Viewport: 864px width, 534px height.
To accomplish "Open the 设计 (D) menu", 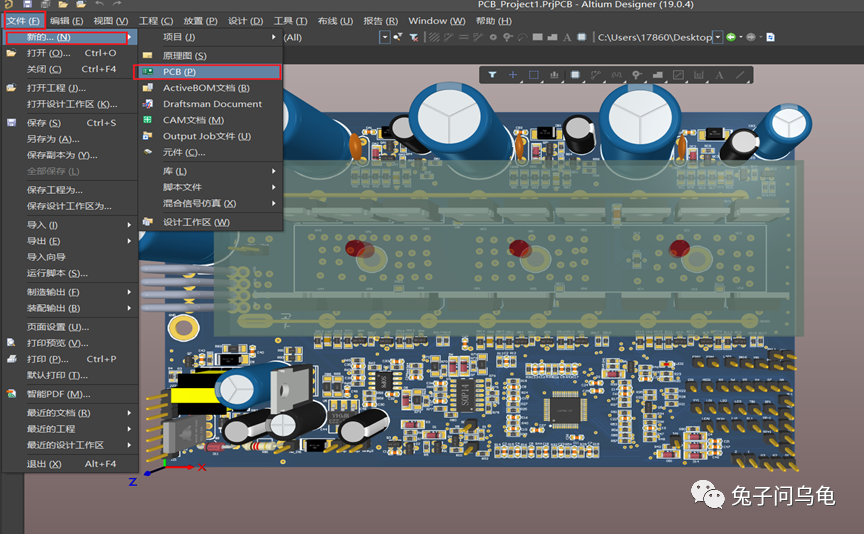I will 245,21.
